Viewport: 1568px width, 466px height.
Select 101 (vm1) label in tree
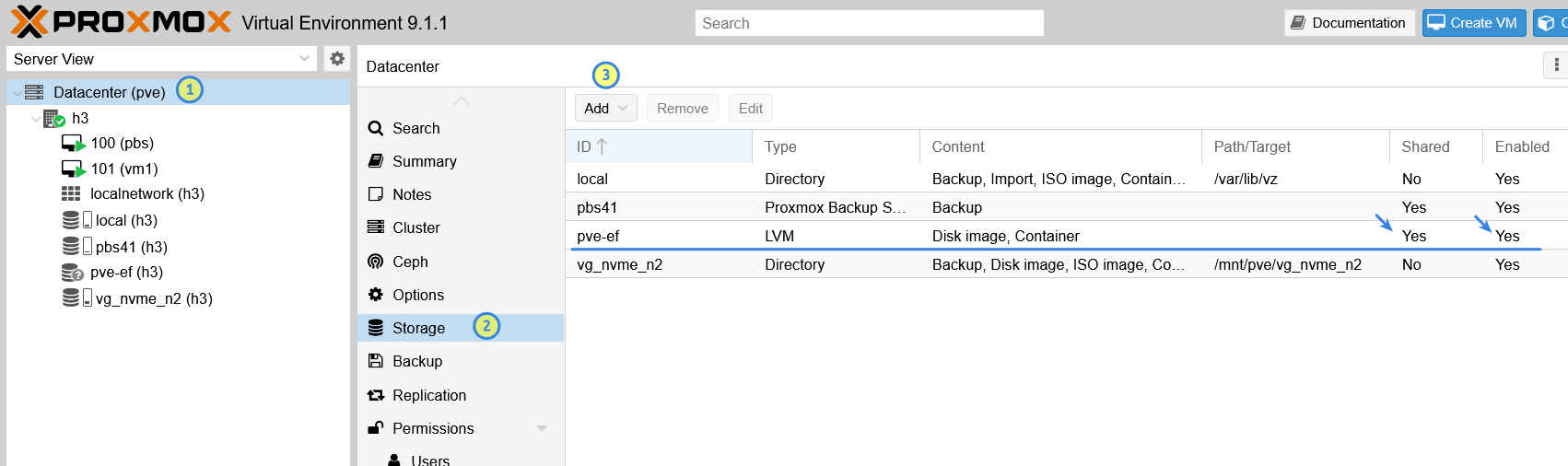click(x=124, y=169)
